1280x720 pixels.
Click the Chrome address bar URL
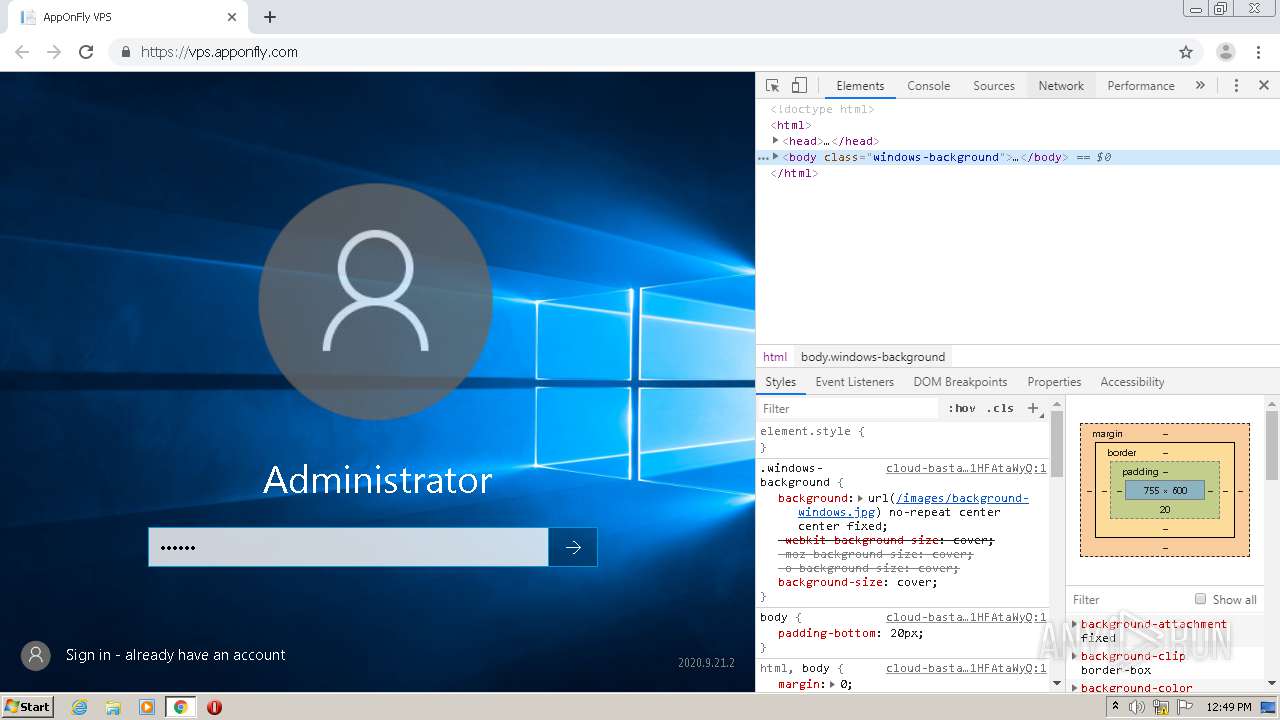(219, 52)
